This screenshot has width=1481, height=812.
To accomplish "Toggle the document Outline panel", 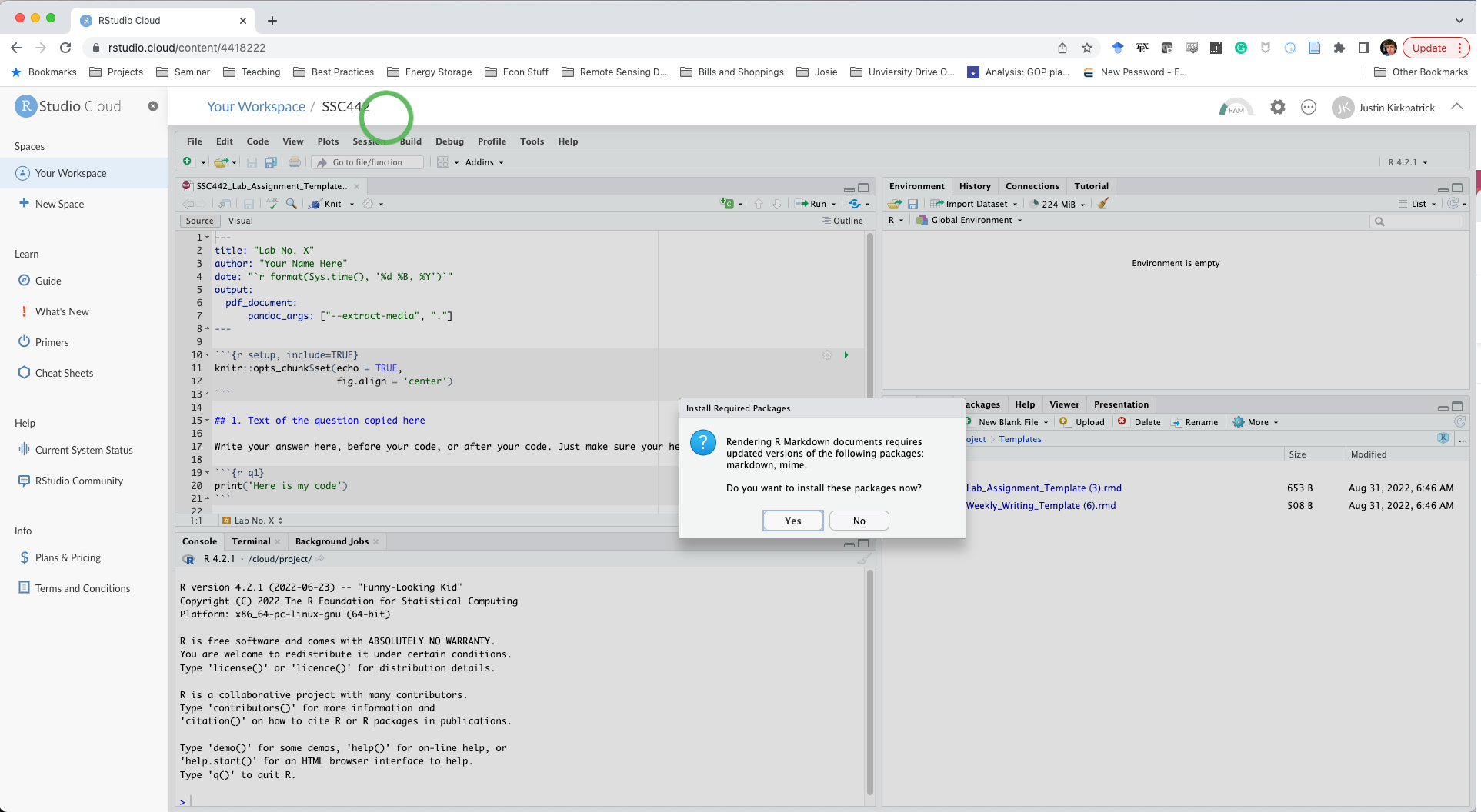I will coord(842,221).
